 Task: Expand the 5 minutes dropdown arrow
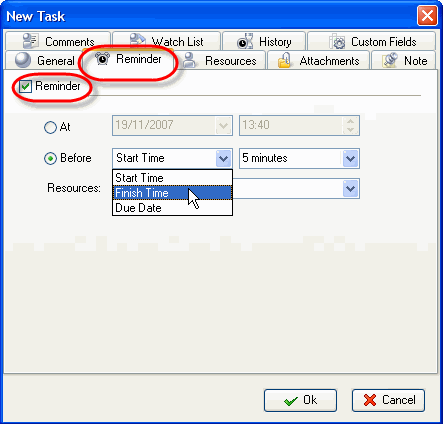(350, 158)
